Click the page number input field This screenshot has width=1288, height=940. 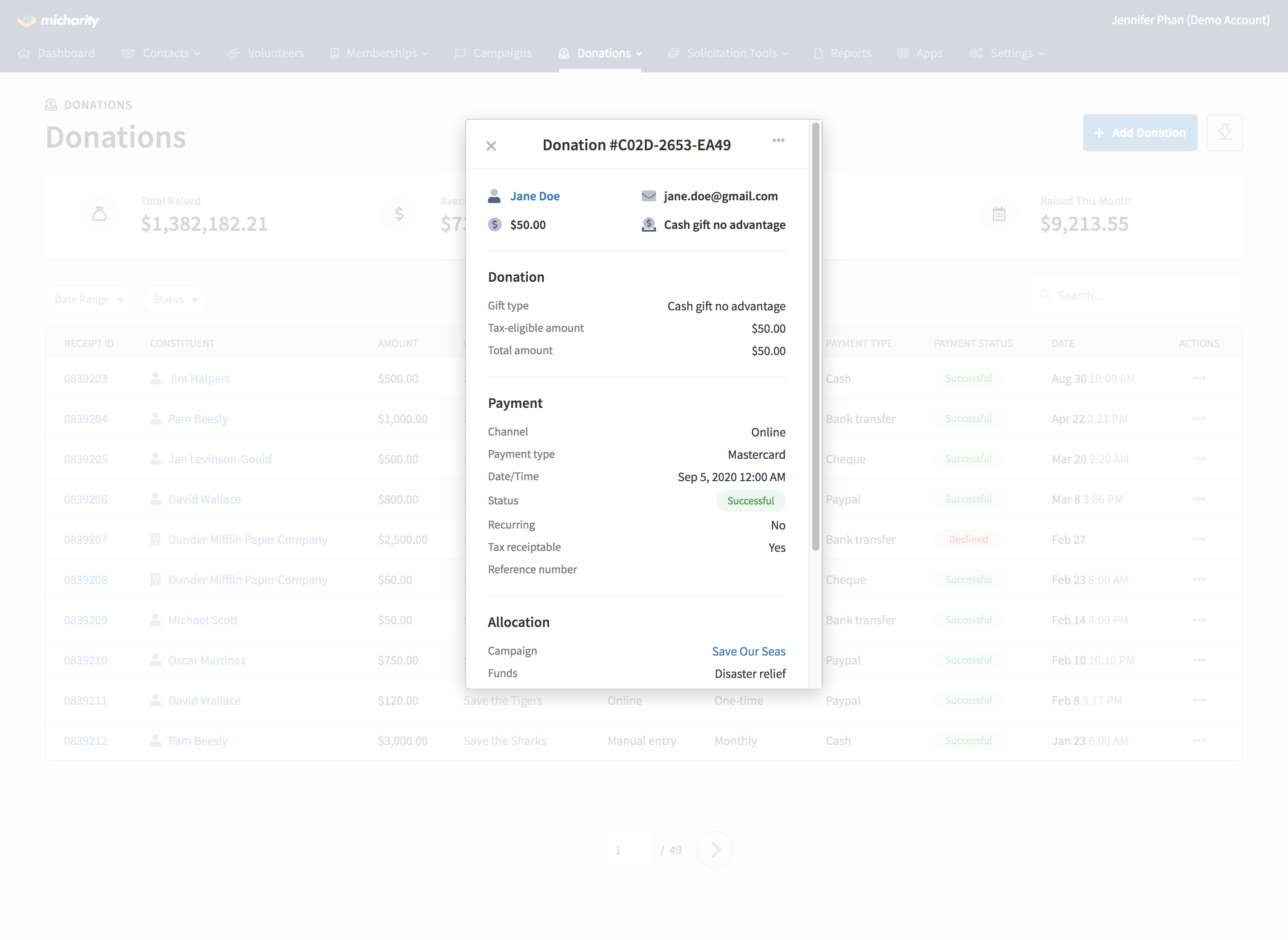point(630,850)
